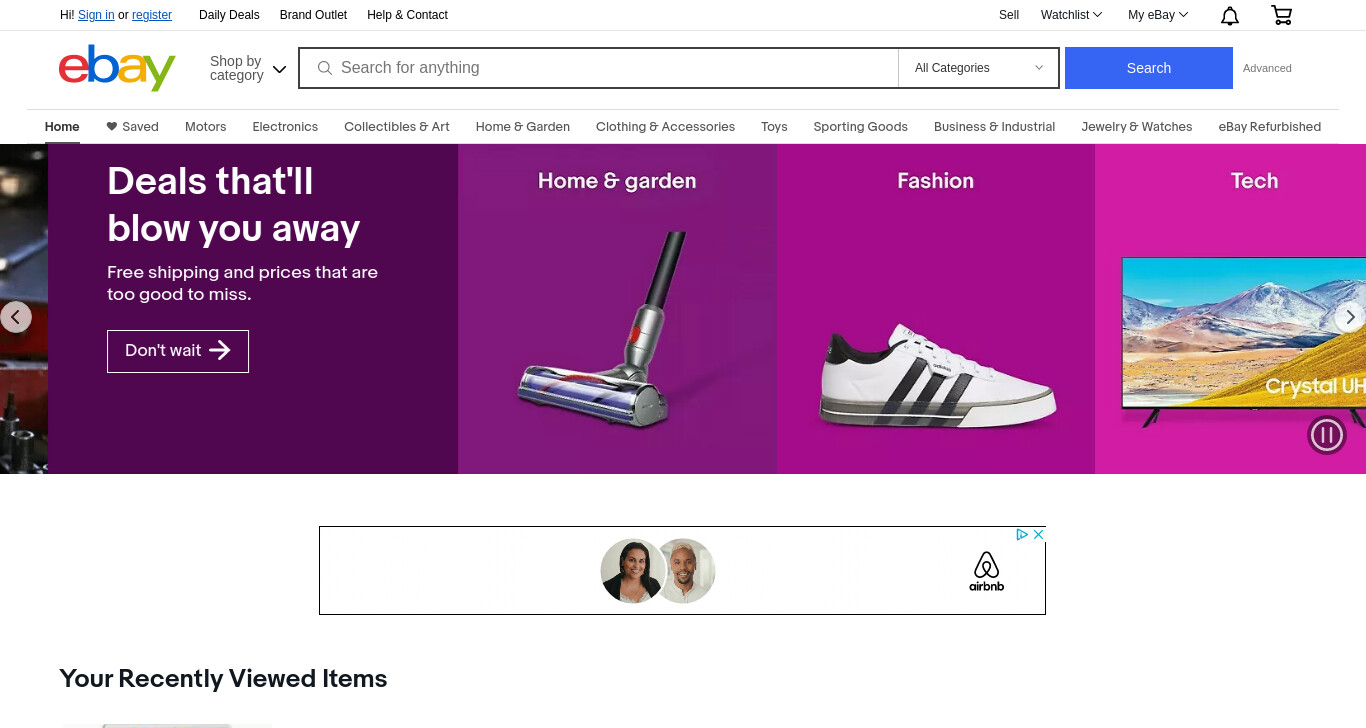This screenshot has width=1366, height=728.
Task: Open the shopping cart icon
Action: click(x=1281, y=15)
